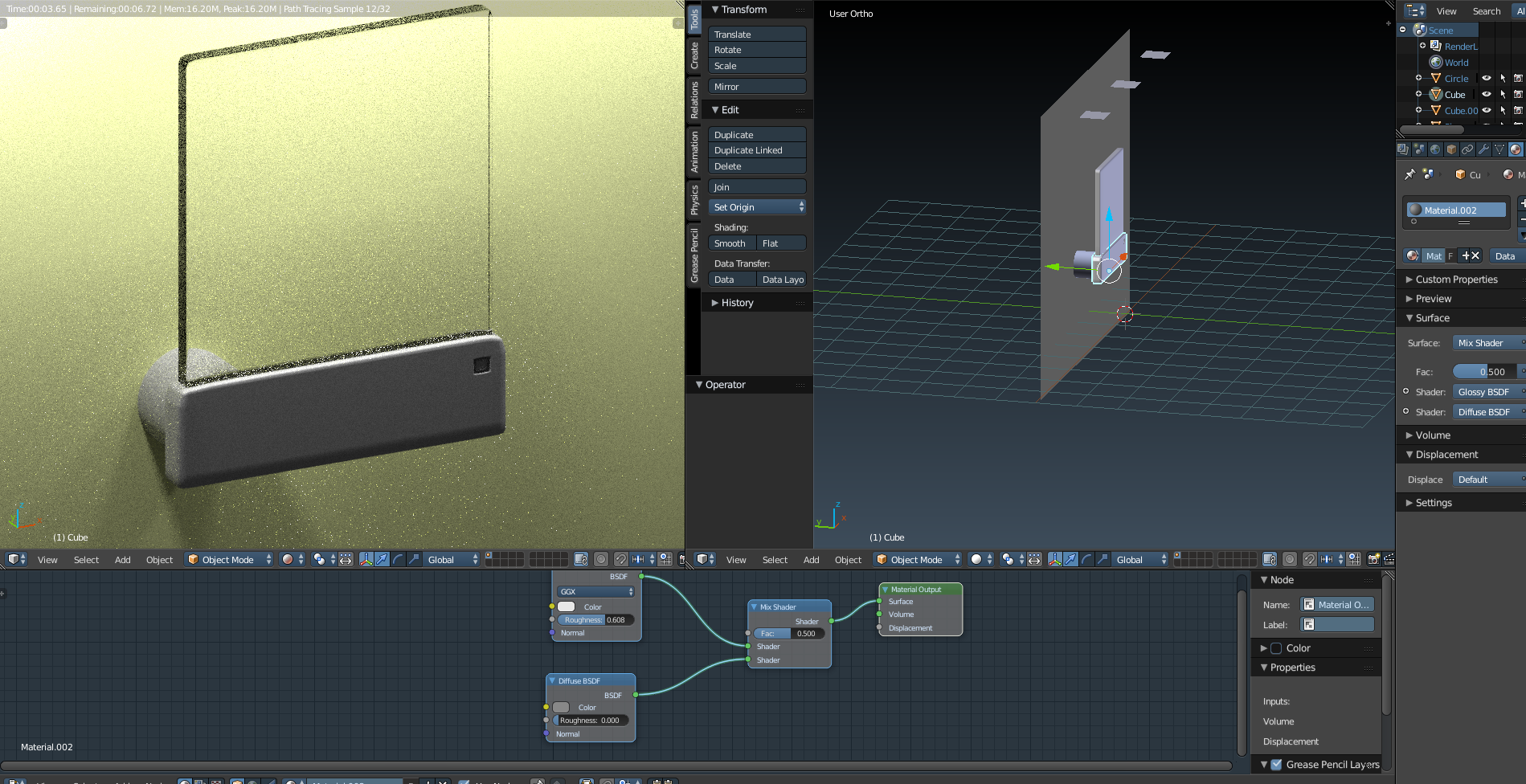Click OpenGL render camera icon in right viewport

point(1373,560)
